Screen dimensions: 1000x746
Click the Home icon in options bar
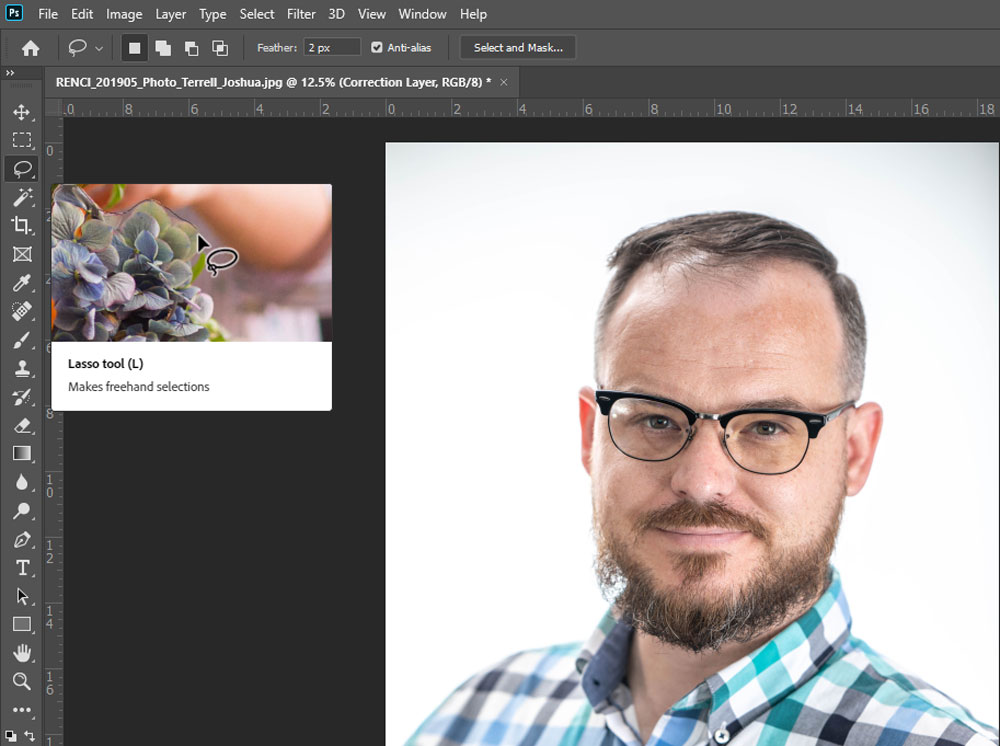[x=31, y=48]
